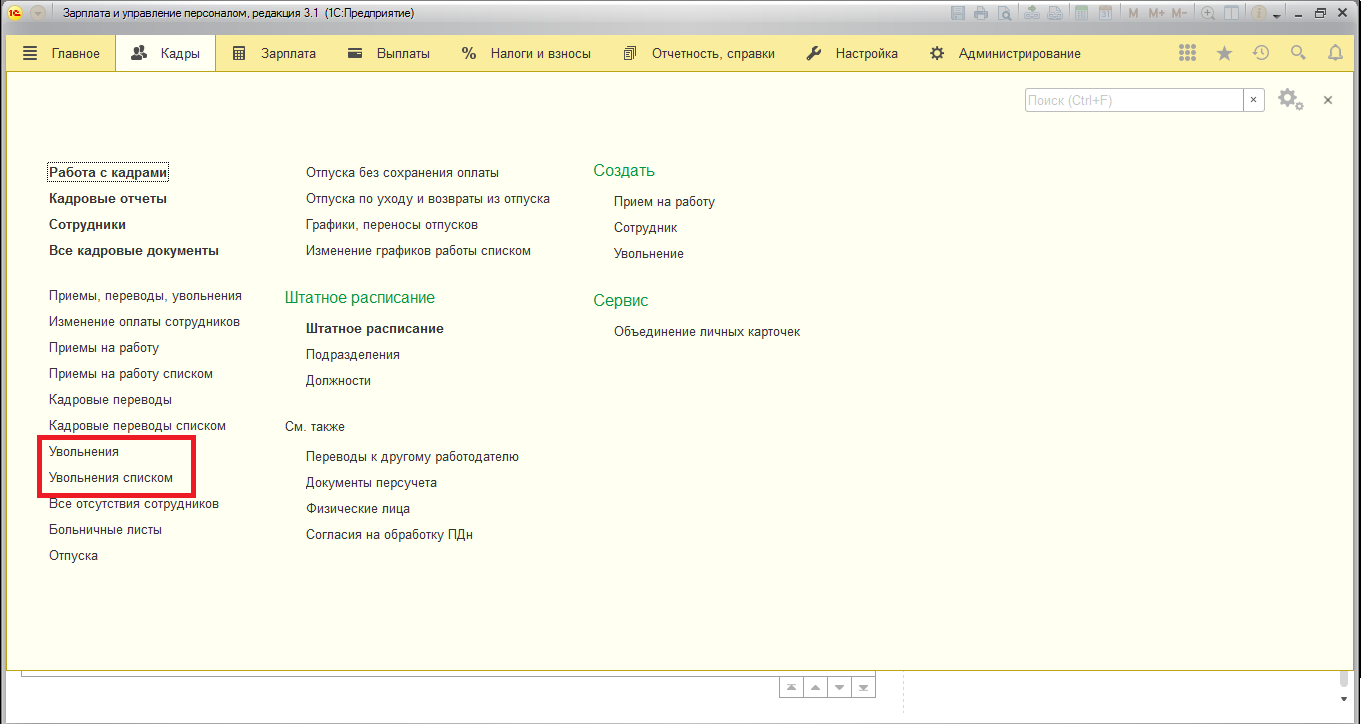
Task: Open Увольнения списком
Action: pos(111,477)
